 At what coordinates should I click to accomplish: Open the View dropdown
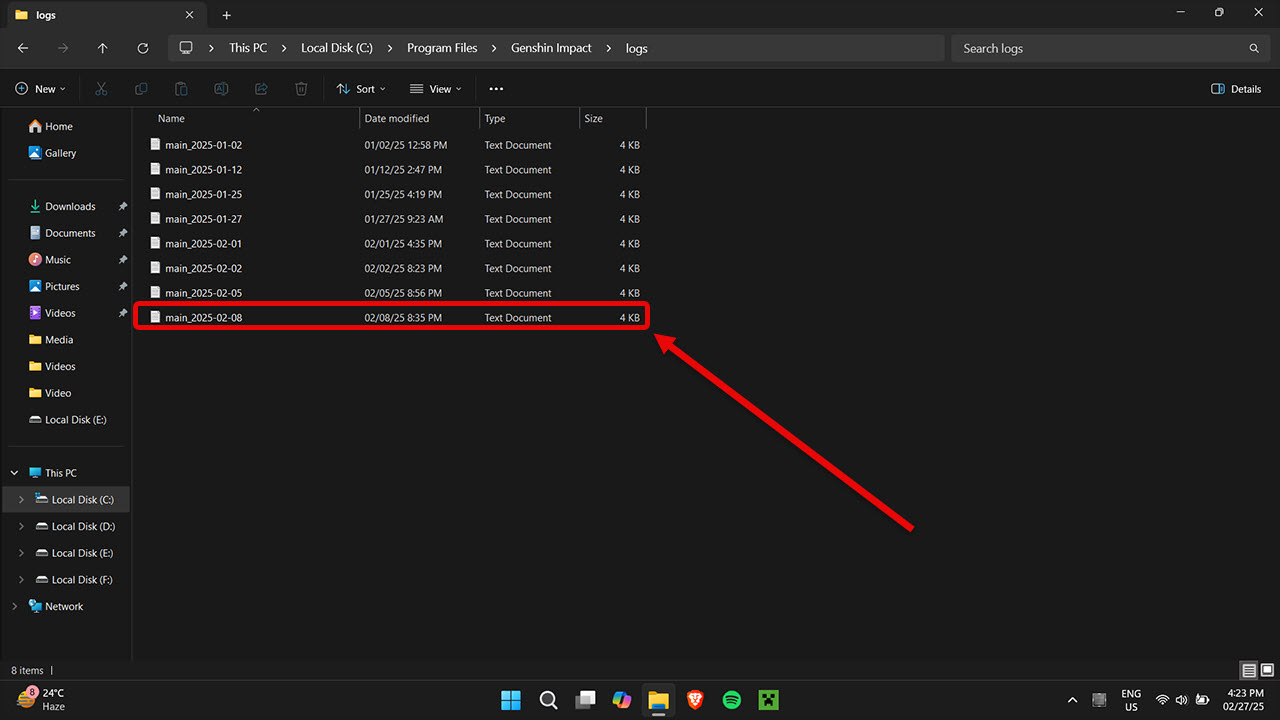436,89
